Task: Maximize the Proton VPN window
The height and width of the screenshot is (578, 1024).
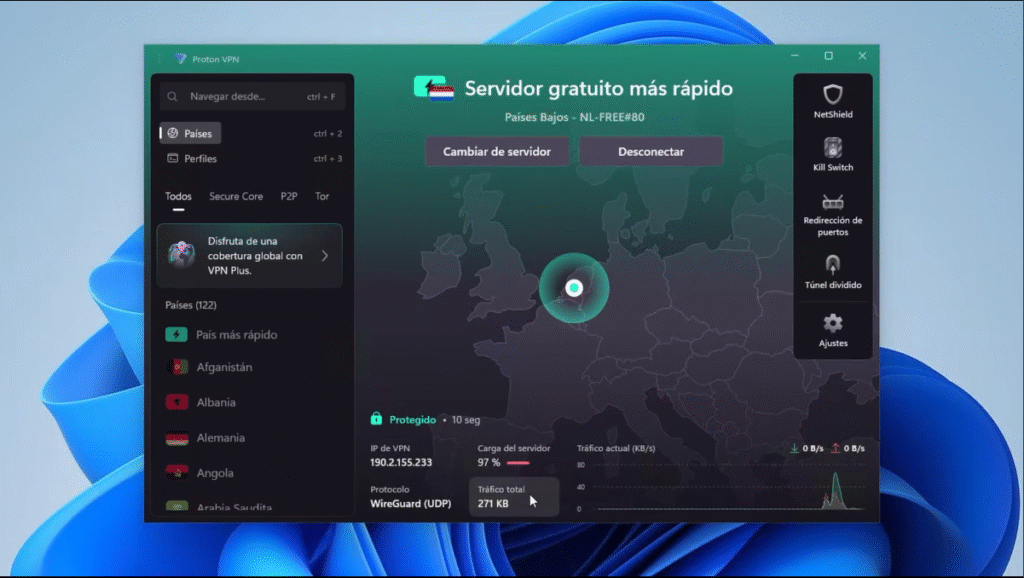Action: point(829,56)
